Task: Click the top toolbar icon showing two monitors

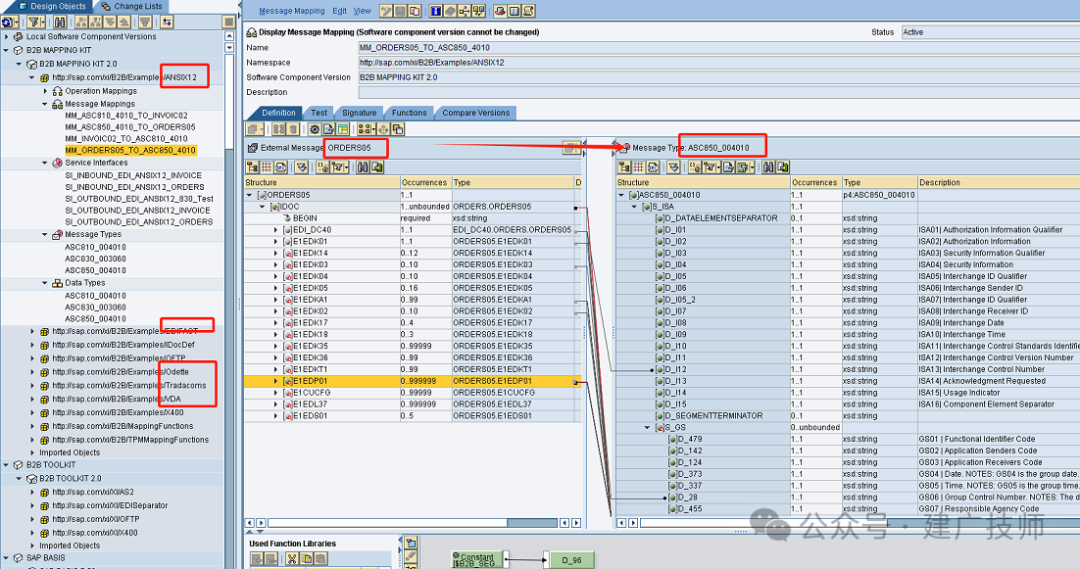Action: point(479,11)
